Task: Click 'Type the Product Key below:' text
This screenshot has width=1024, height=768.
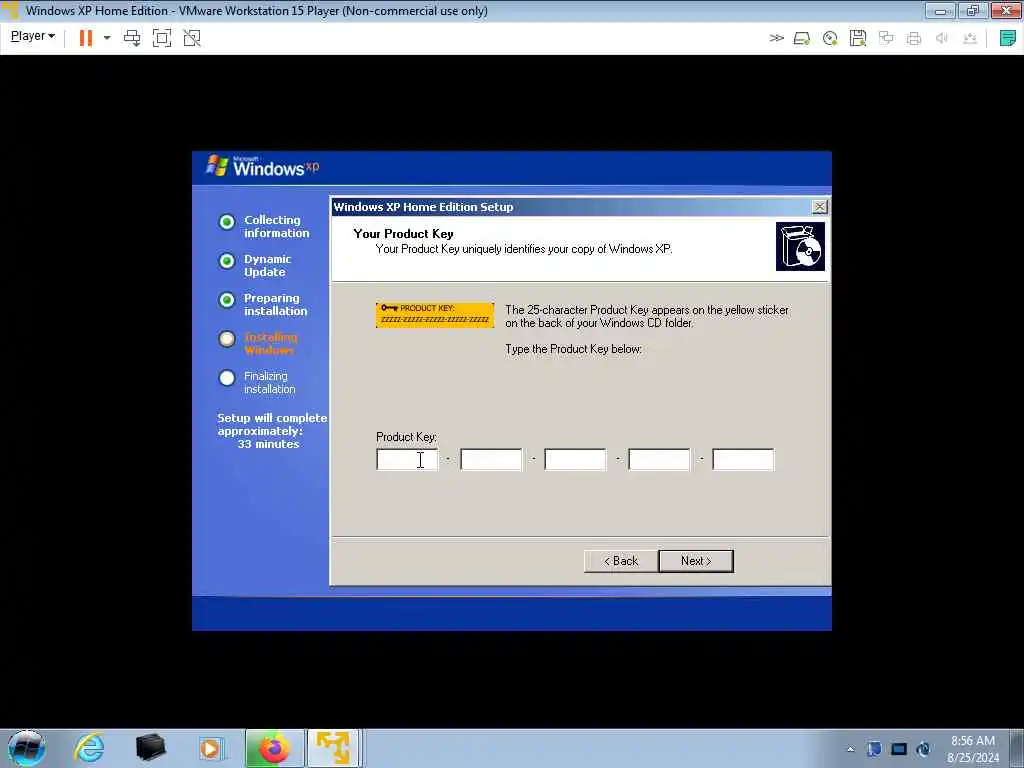Action: pyautogui.click(x=573, y=349)
